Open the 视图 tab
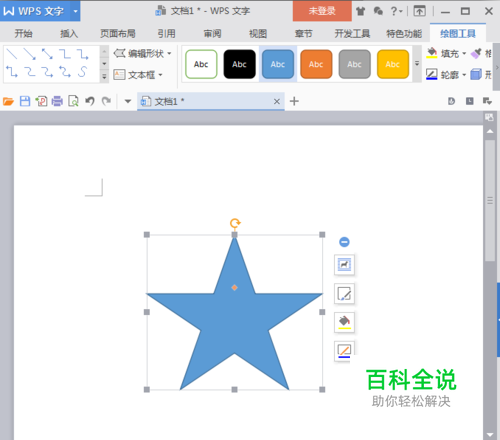This screenshot has width=500, height=440. click(x=258, y=34)
